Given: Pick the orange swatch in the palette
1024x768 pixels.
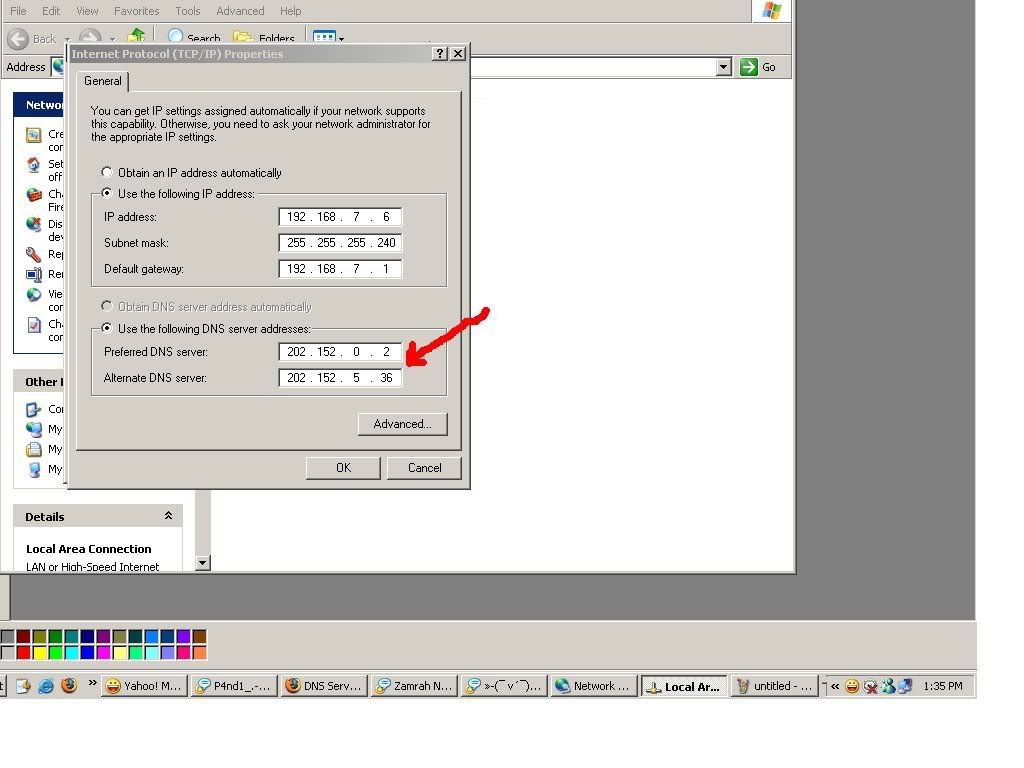Looking at the screenshot, I should tap(200, 652).
